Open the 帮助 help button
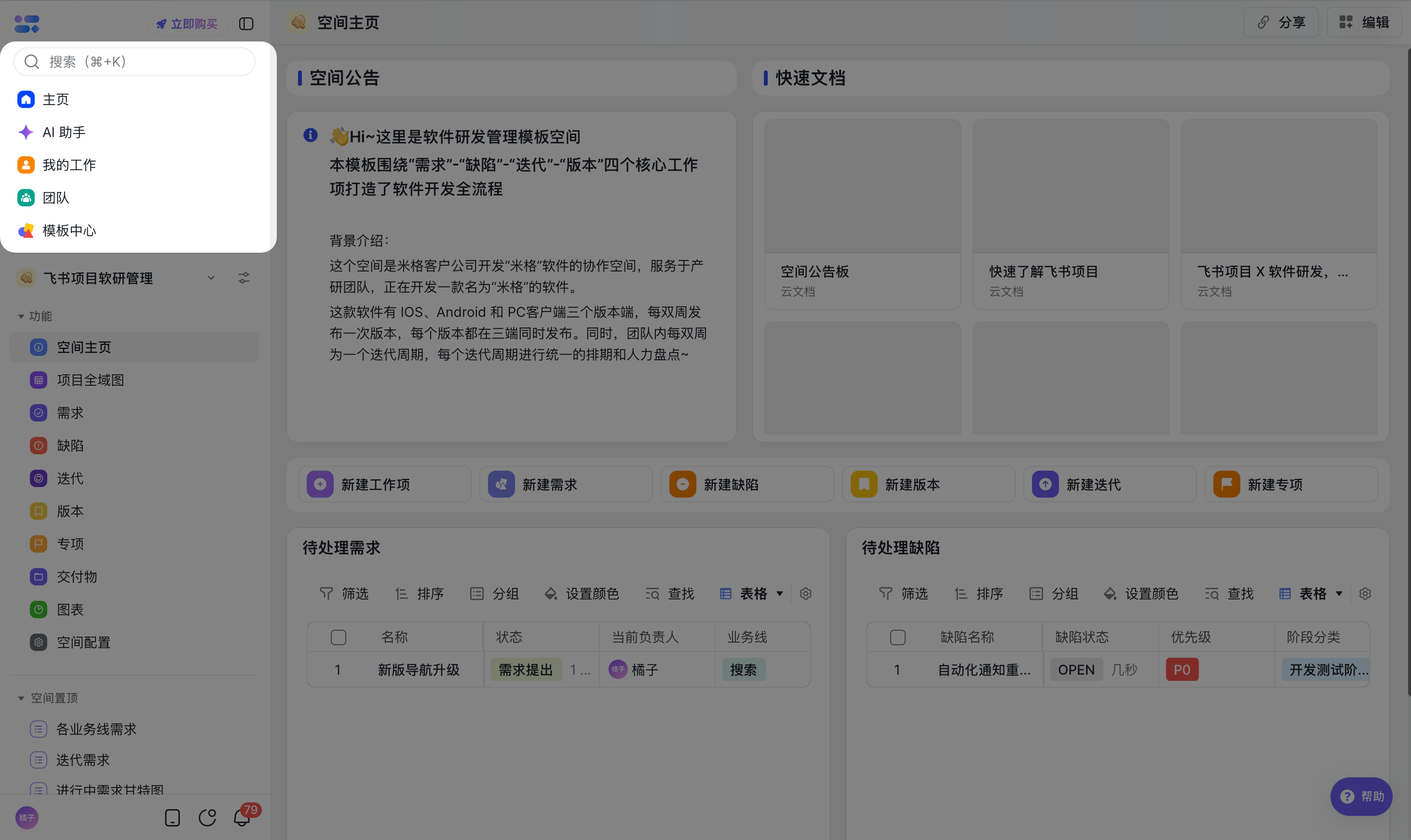 (x=1361, y=797)
